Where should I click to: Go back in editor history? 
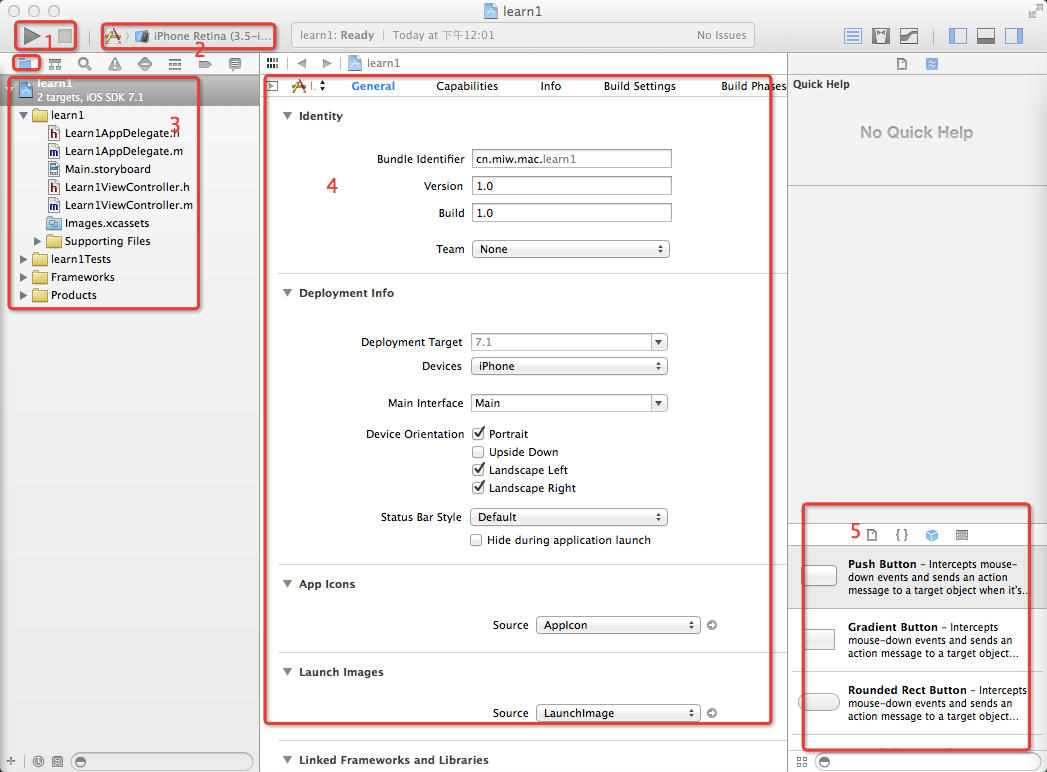[x=302, y=63]
